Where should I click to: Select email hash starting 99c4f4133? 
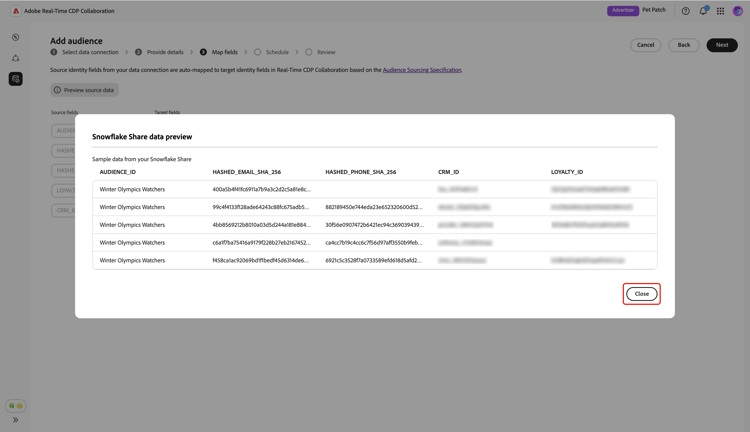pyautogui.click(x=261, y=207)
